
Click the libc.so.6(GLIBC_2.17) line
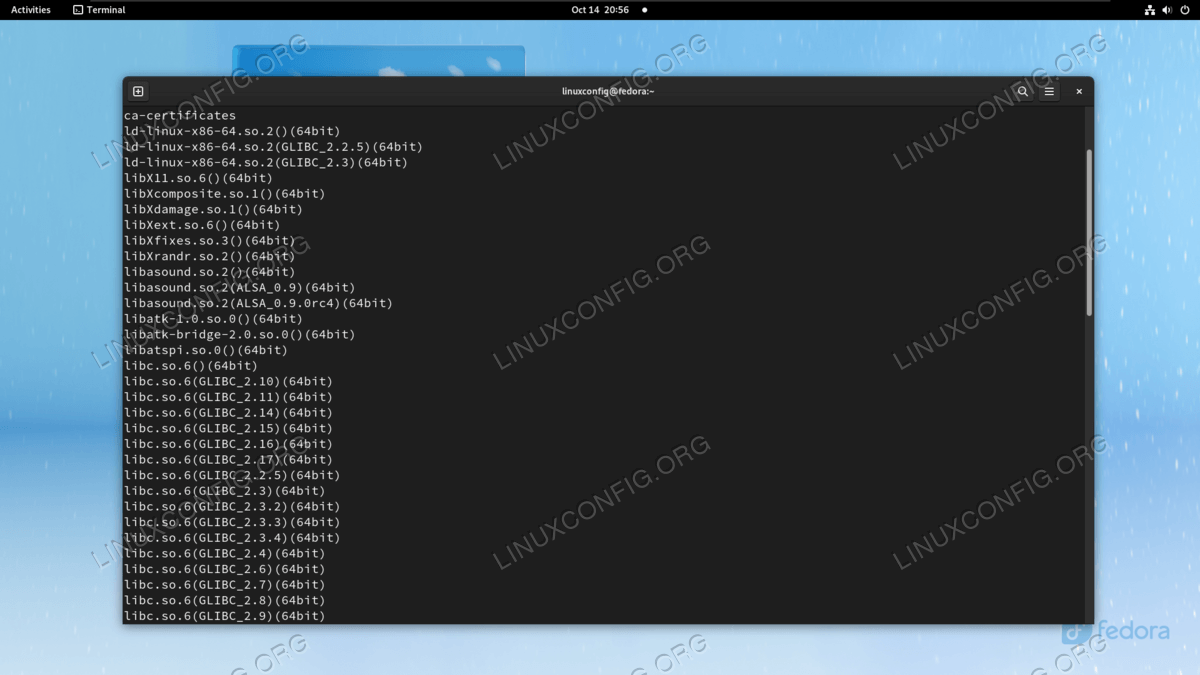point(228,460)
